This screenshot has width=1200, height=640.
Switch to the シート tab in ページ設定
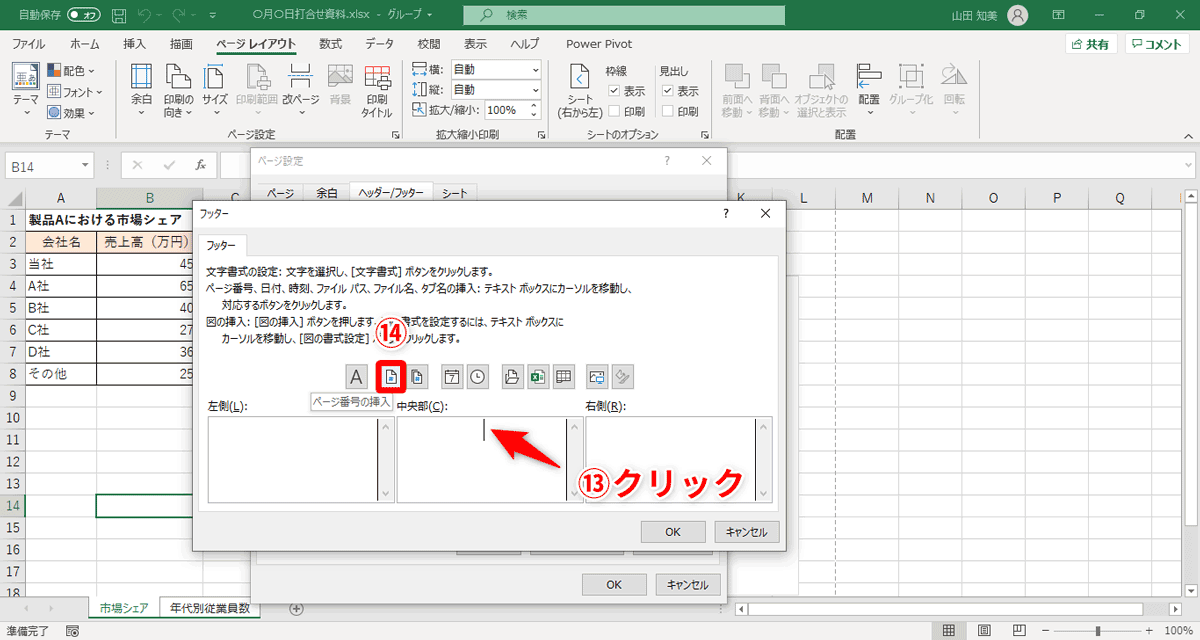coord(453,192)
